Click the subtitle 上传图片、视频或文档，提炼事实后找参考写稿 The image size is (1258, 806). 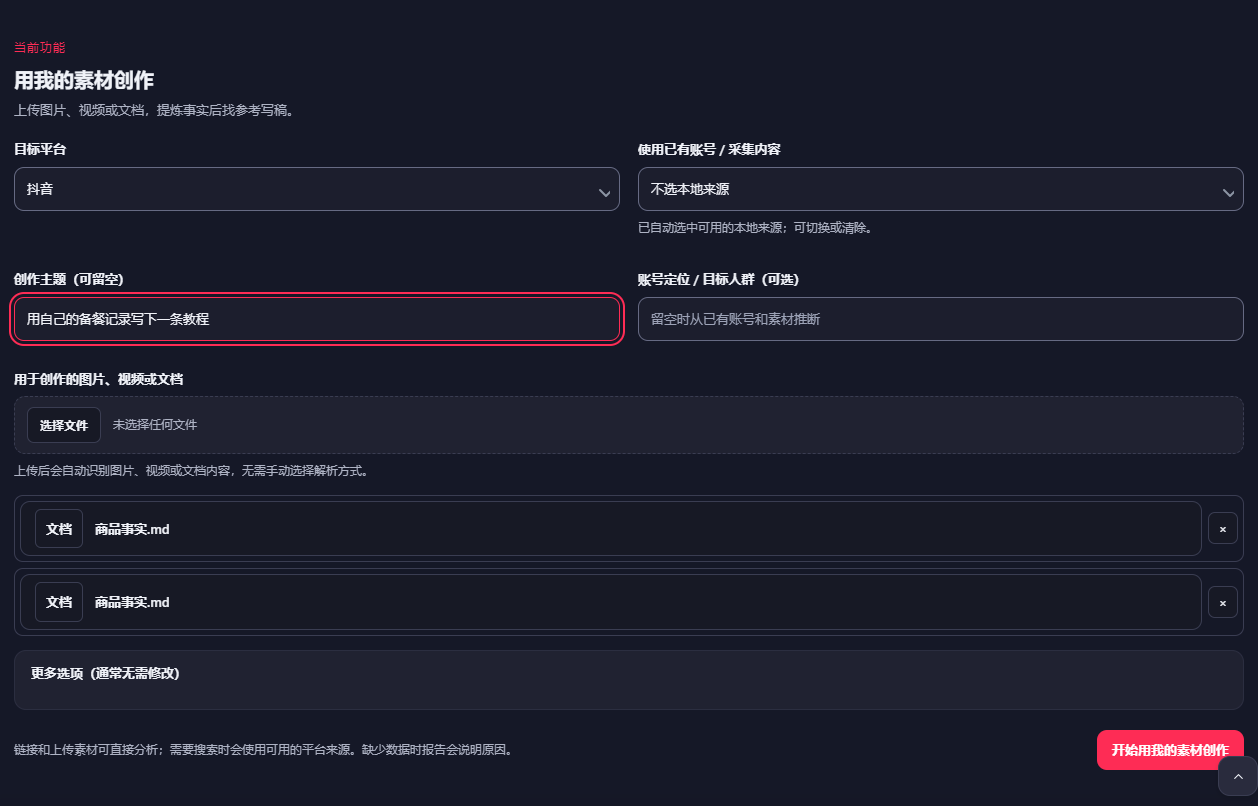tap(154, 110)
